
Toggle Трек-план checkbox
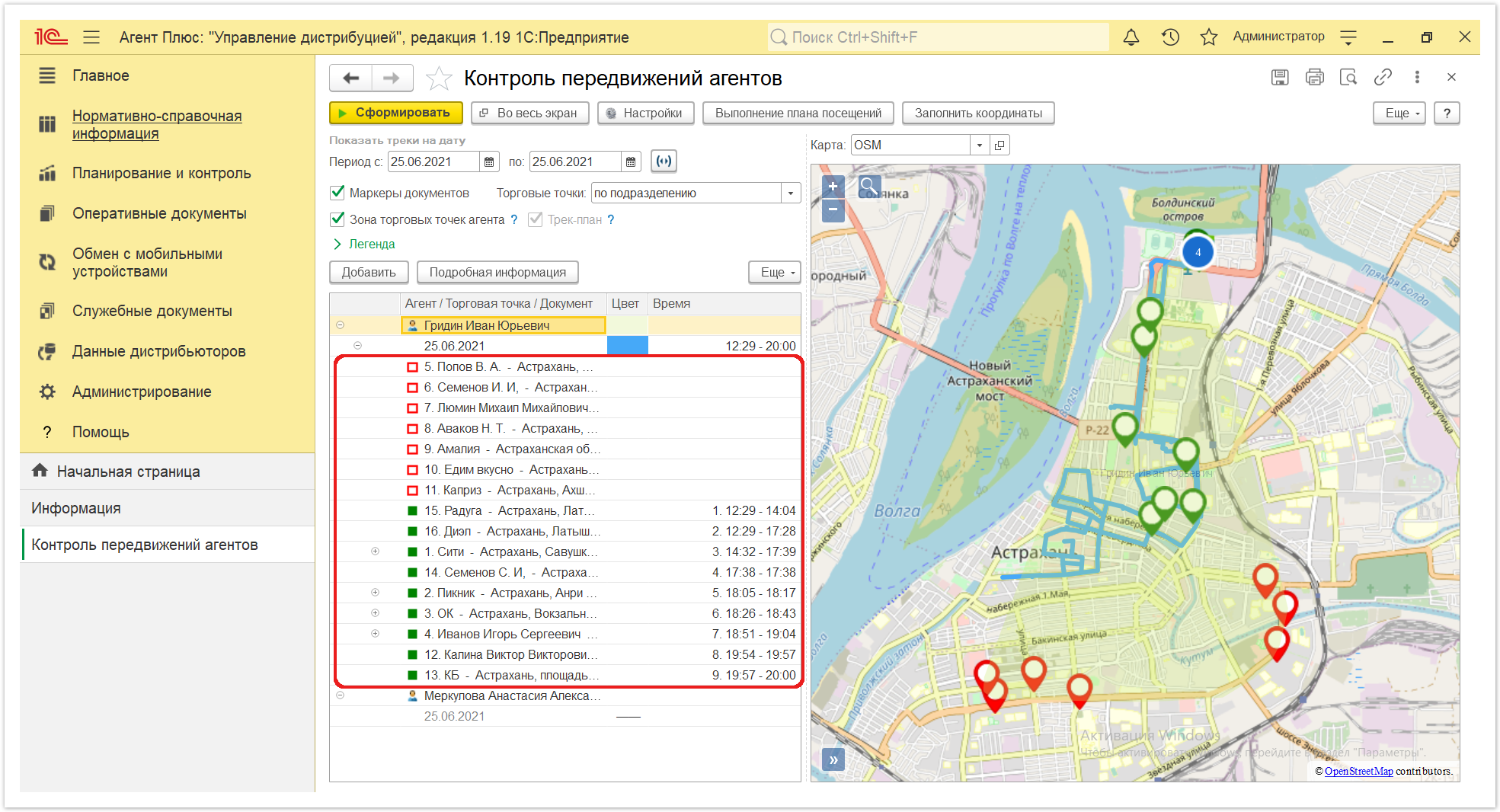point(536,219)
